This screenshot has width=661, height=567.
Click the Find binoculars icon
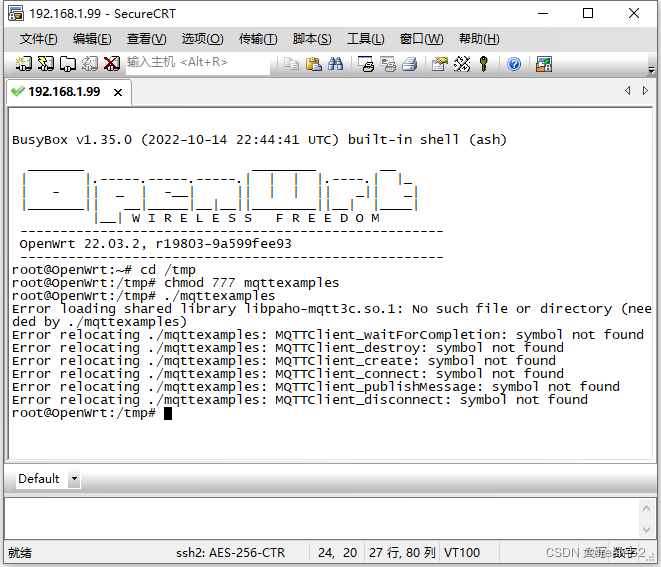click(336, 64)
